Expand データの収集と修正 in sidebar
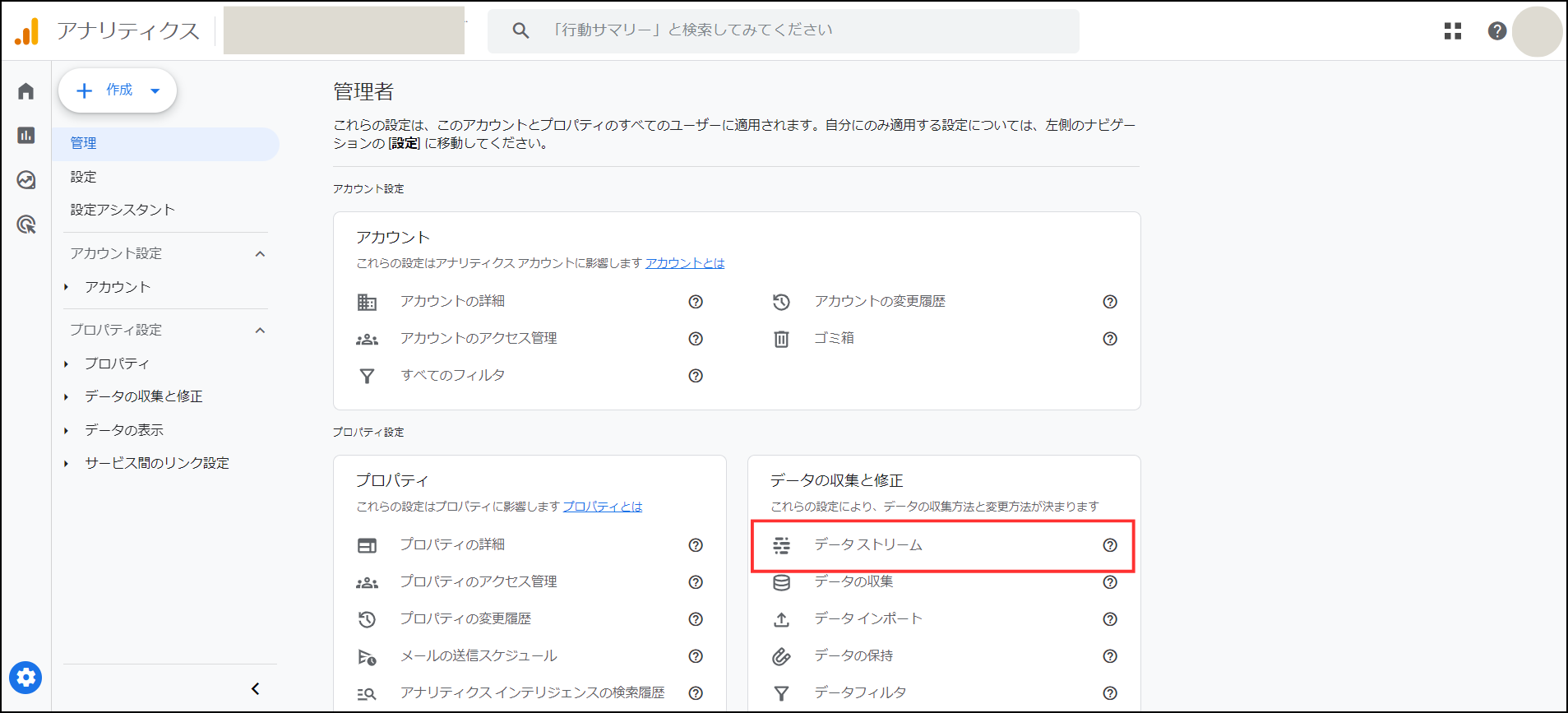 (67, 397)
